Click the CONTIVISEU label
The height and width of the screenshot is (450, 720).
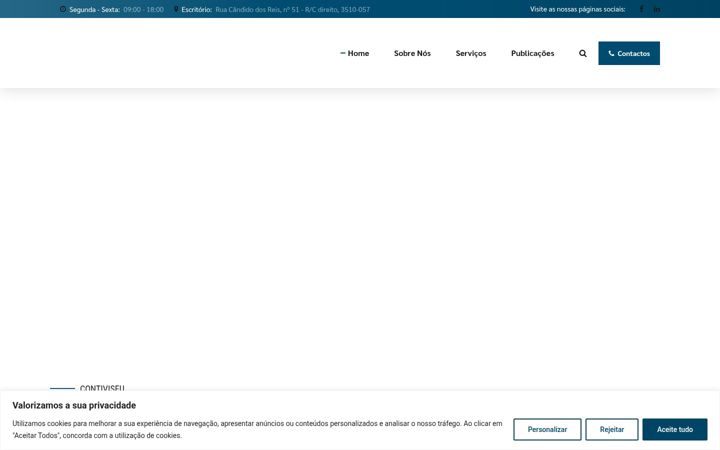coord(102,388)
